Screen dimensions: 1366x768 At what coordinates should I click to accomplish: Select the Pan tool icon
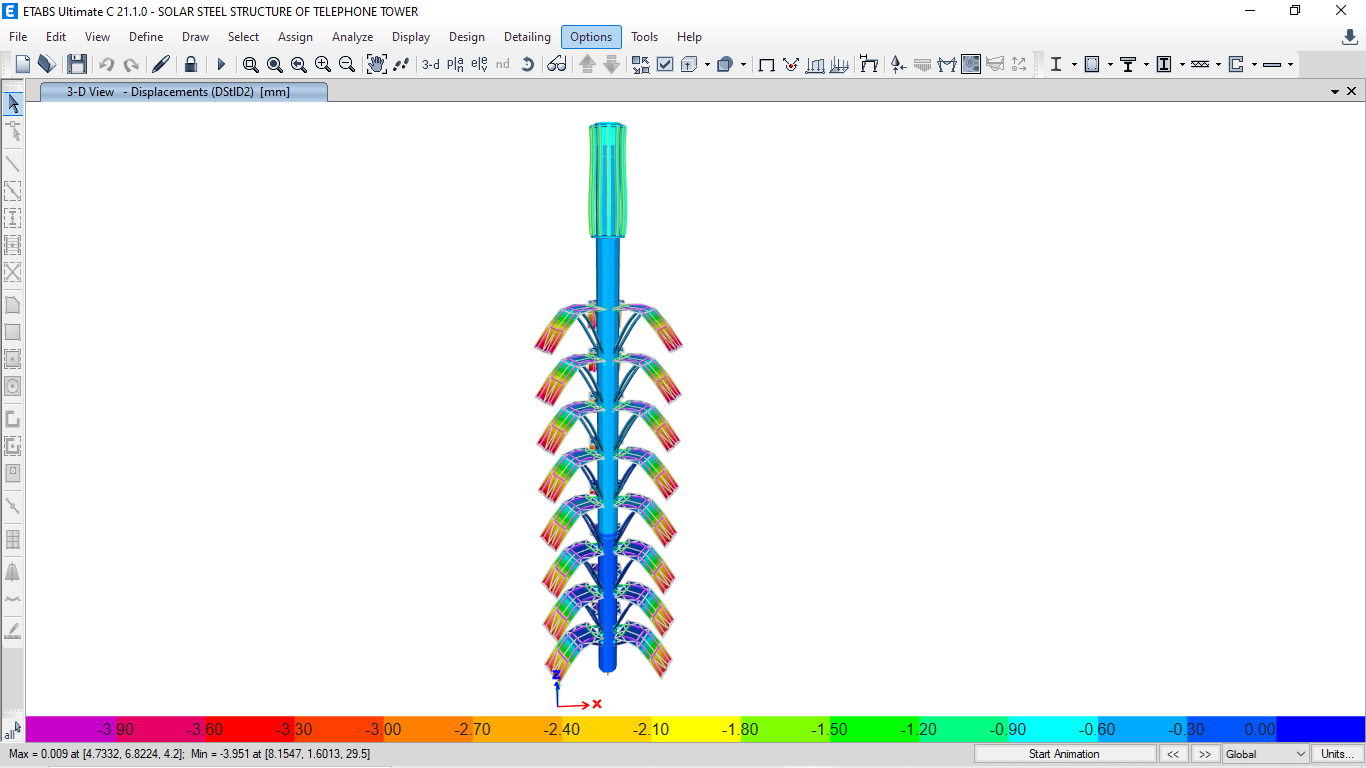click(x=377, y=63)
